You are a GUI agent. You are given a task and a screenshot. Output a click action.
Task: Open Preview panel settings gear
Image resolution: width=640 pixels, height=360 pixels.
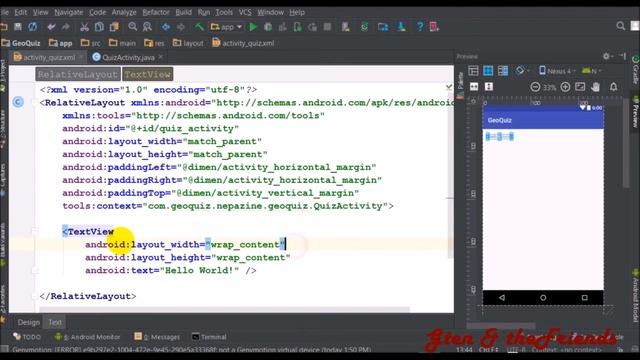[606, 56]
